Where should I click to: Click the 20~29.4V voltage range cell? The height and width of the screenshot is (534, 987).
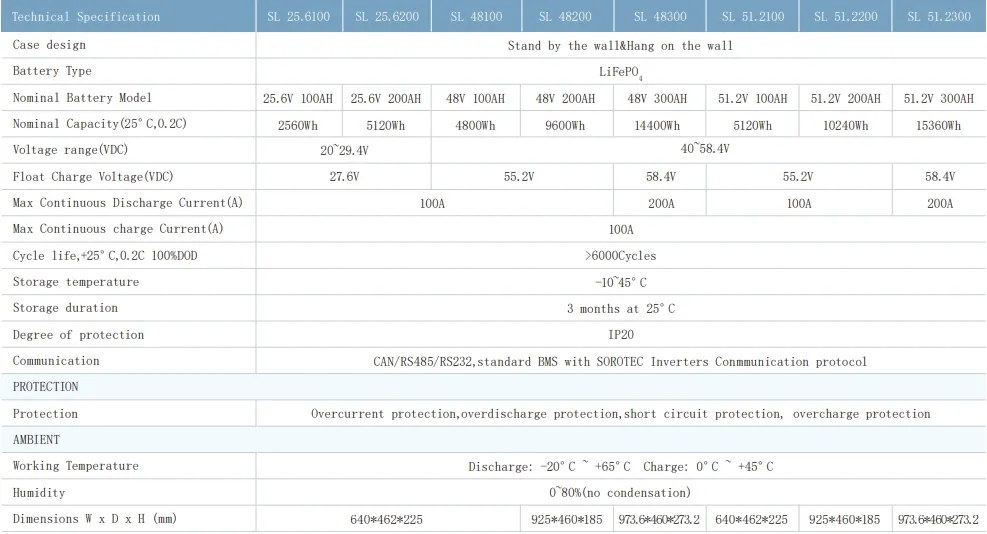click(343, 150)
